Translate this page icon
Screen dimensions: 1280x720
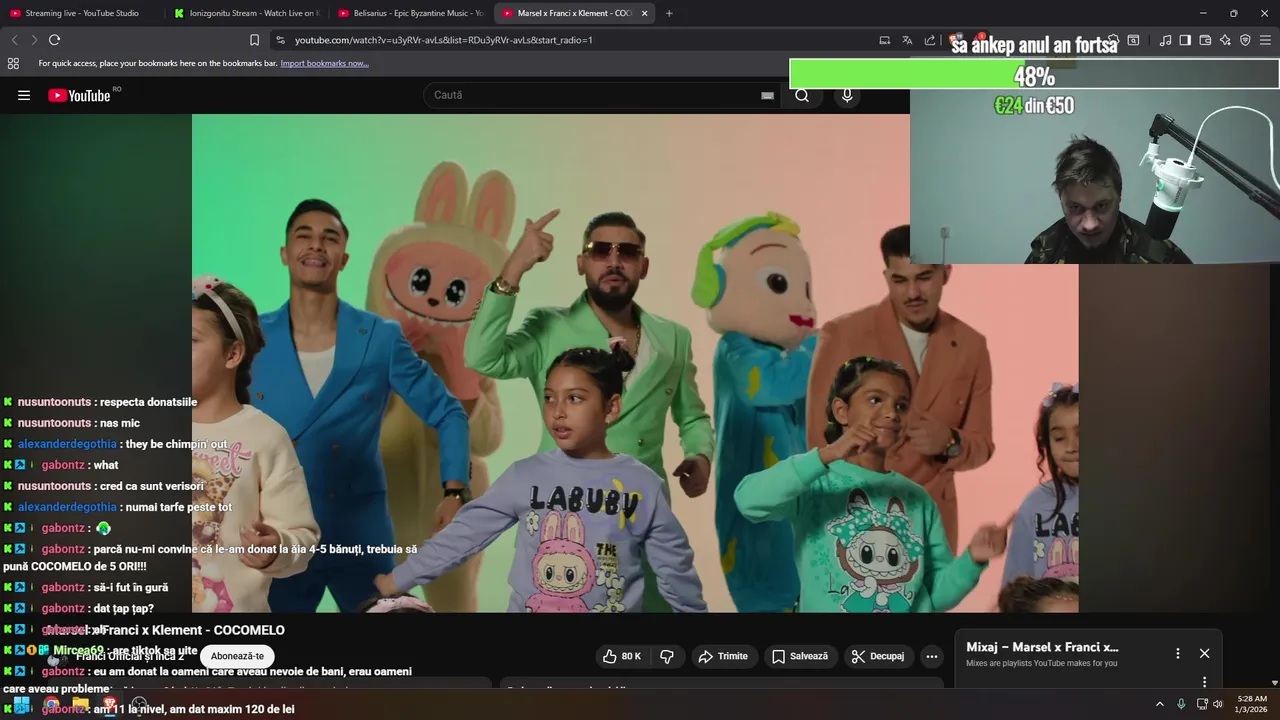[907, 40]
